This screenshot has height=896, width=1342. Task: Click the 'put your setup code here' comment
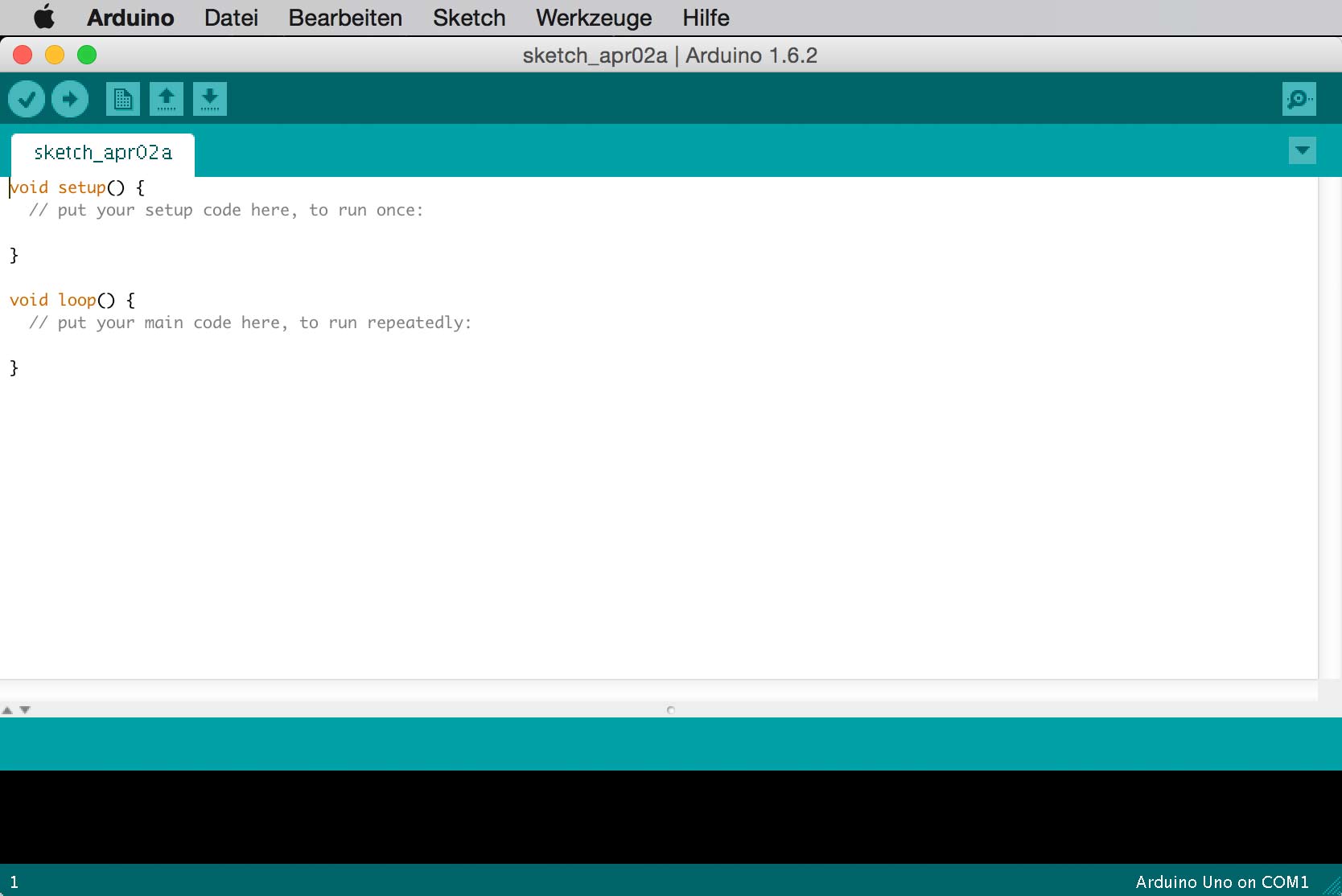point(226,210)
